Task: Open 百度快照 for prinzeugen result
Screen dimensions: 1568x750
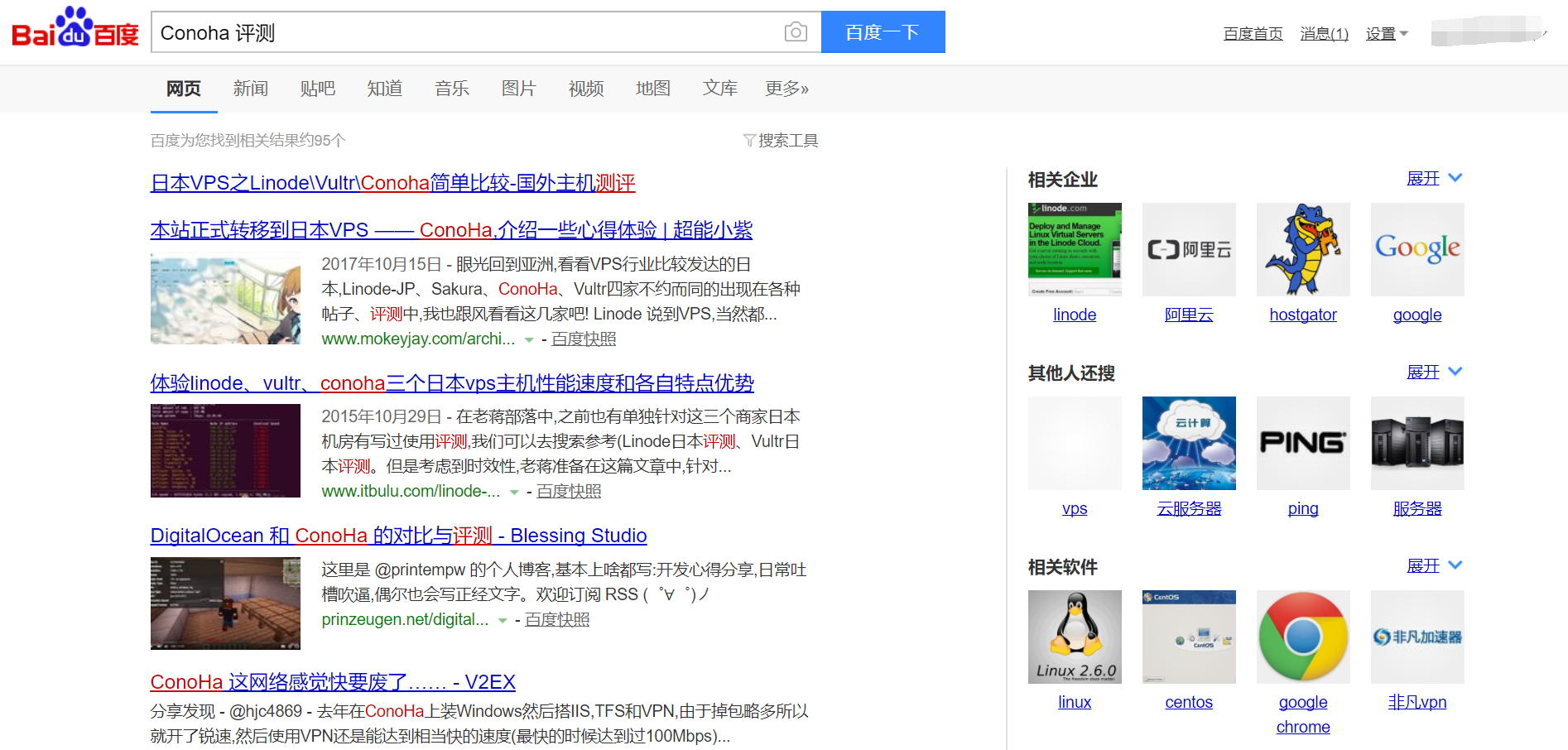Action: pos(557,620)
